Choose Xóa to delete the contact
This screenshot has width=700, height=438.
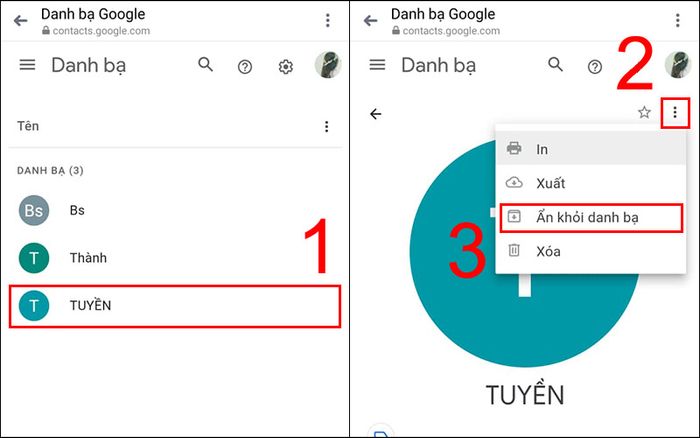(x=591, y=251)
